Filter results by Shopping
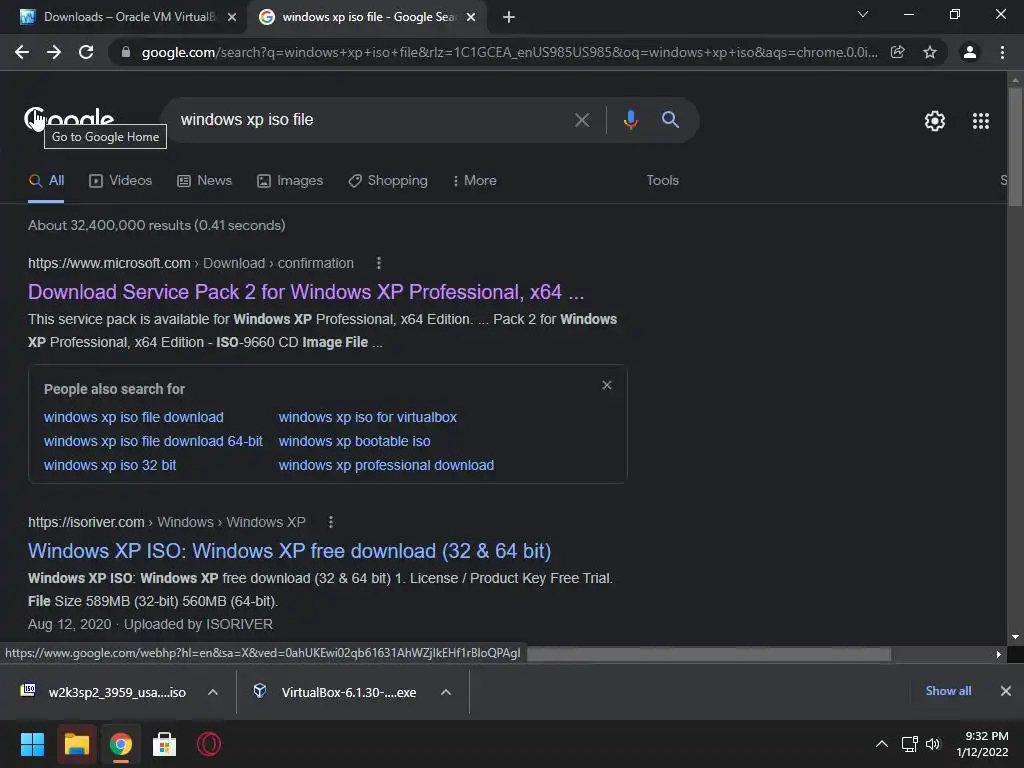This screenshot has width=1024, height=768. 388,181
